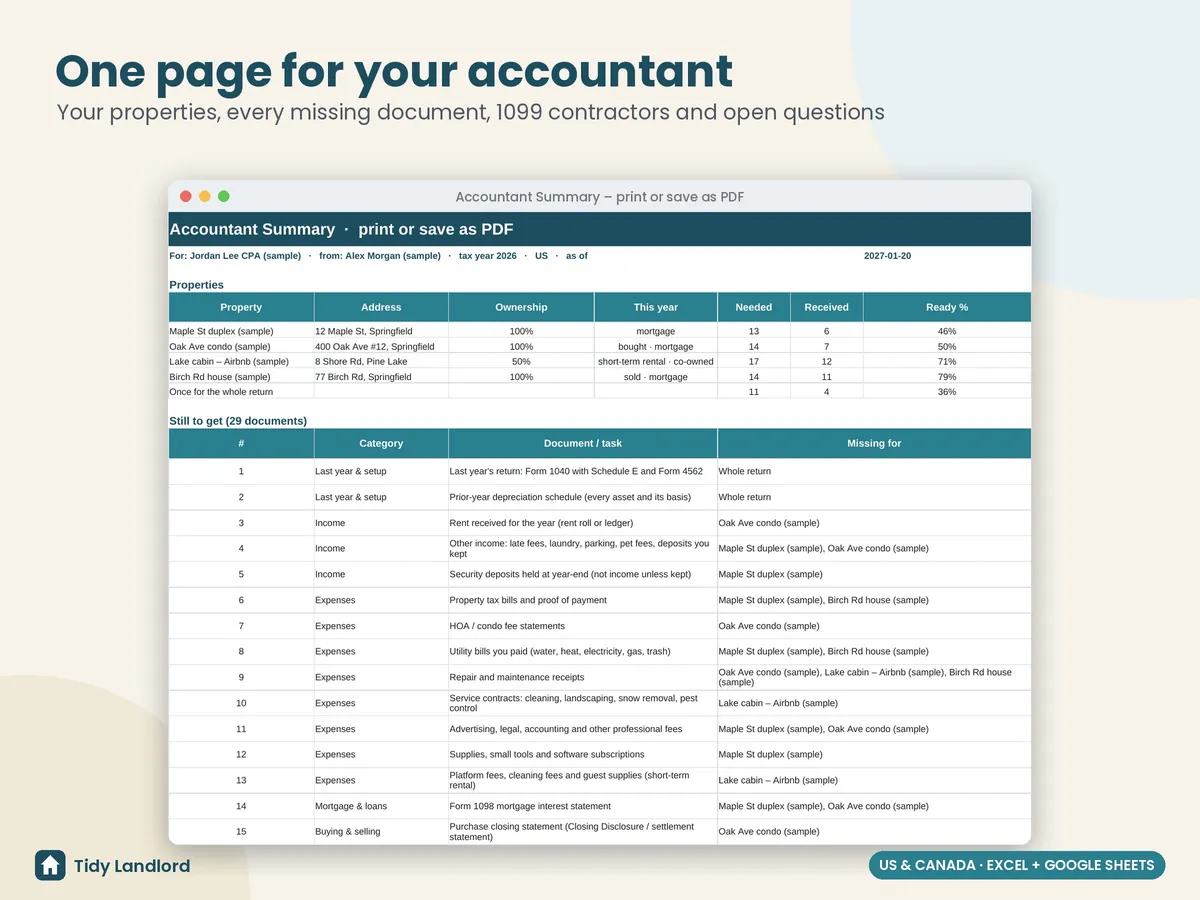
Task: Select the 400 Oak Ave #12, Springfield cell
Action: [x=381, y=346]
